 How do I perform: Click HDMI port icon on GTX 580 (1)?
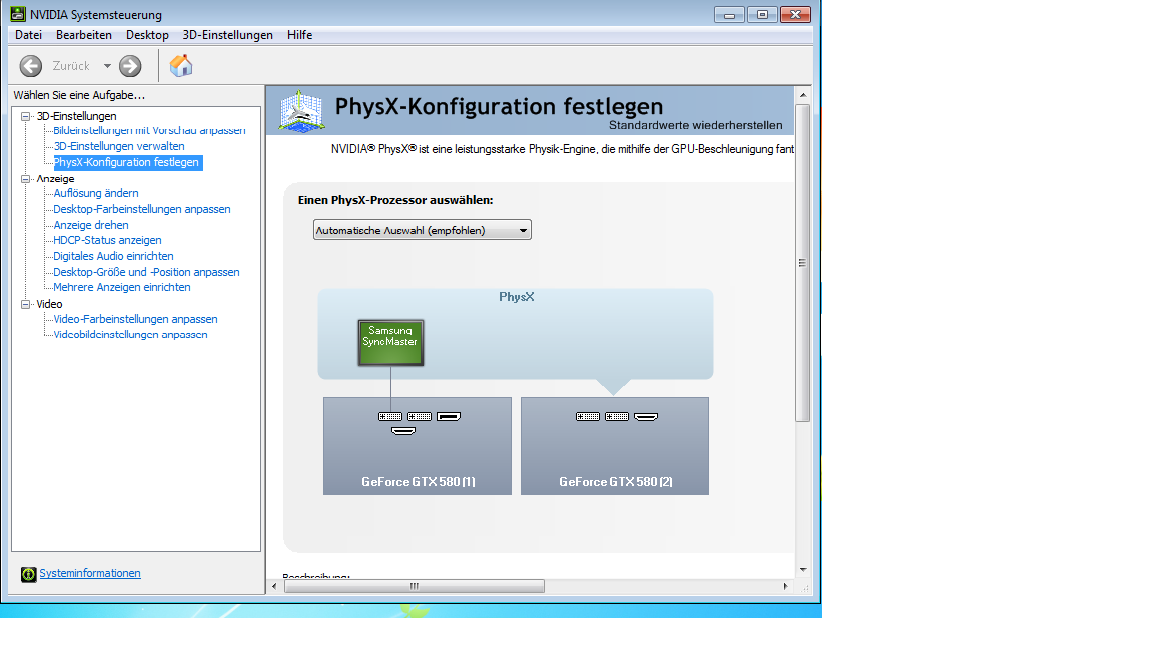pyautogui.click(x=403, y=431)
